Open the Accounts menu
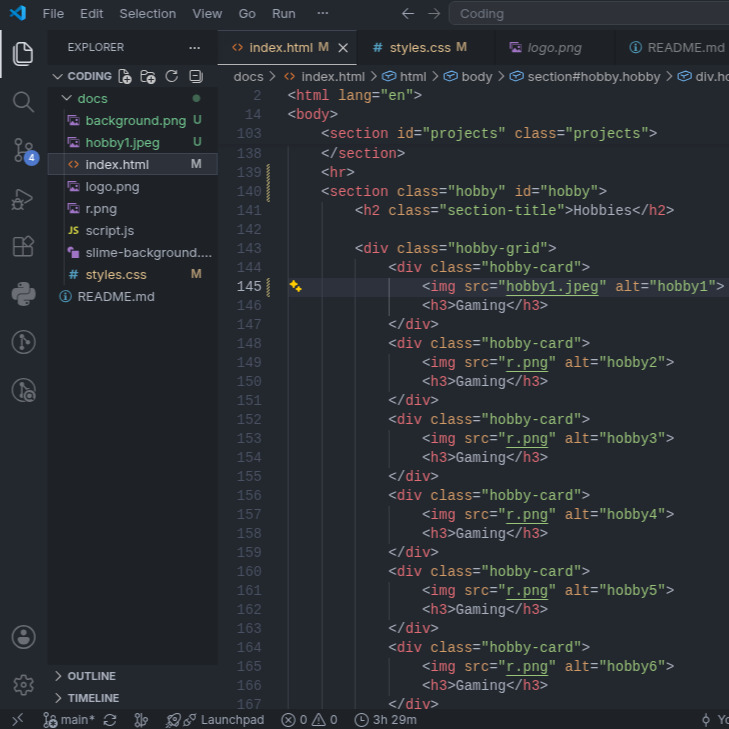Screen dimensions: 729x729 pos(23,636)
